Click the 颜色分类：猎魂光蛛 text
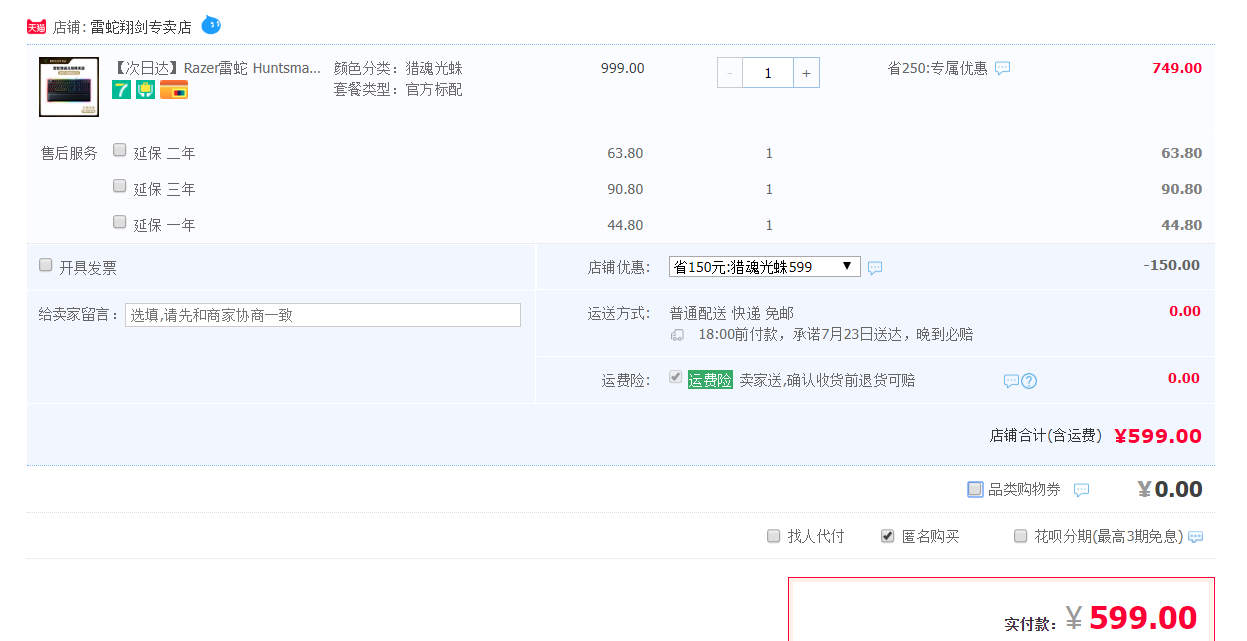The image size is (1247, 641). coord(398,68)
